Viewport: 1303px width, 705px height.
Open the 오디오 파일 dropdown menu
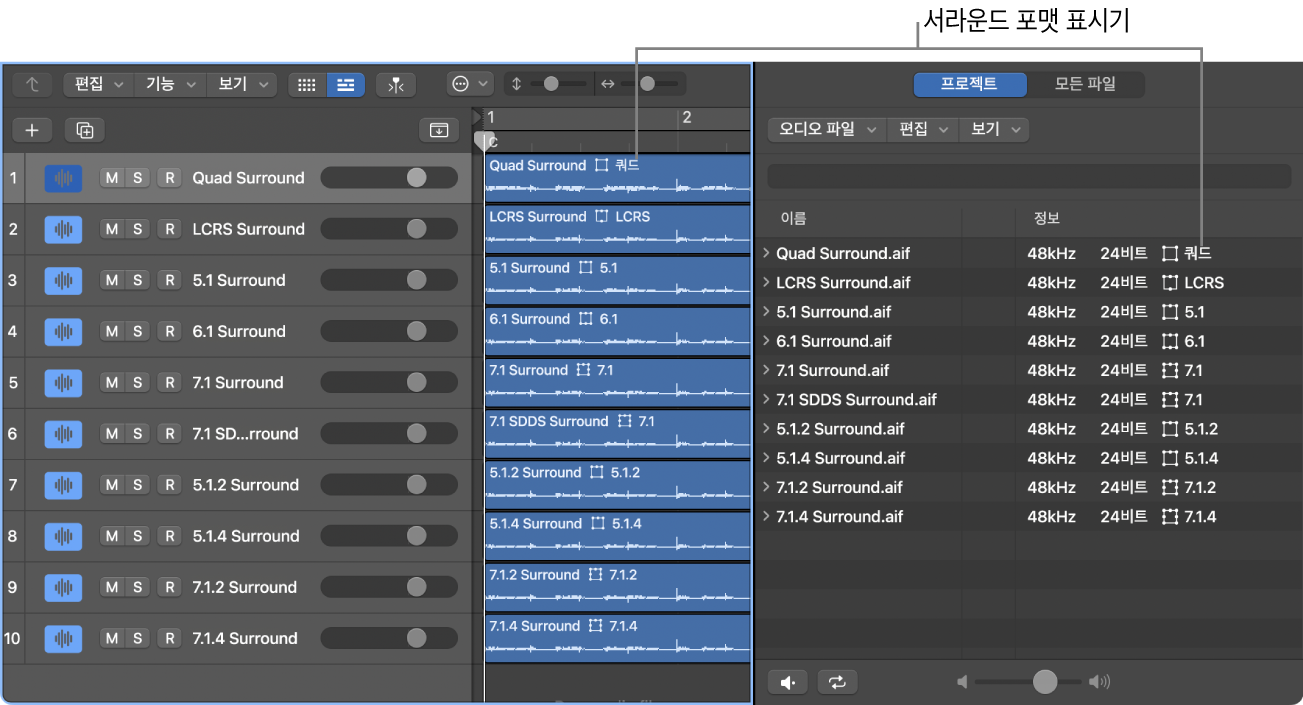[826, 129]
